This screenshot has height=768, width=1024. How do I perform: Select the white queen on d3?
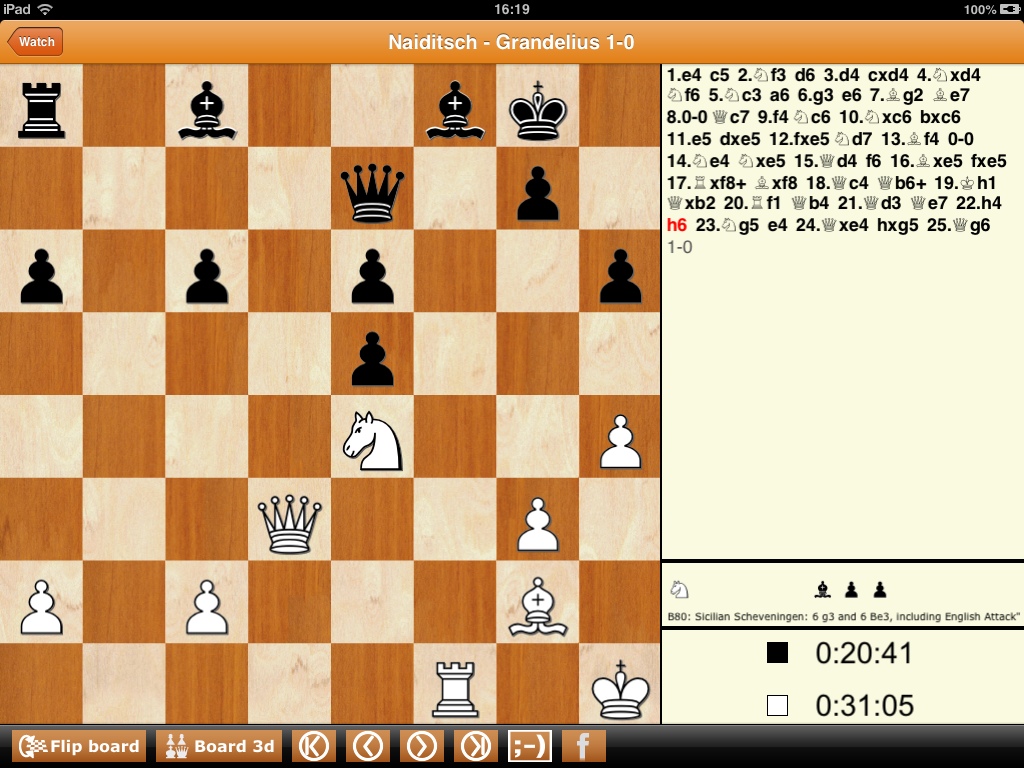coord(289,522)
